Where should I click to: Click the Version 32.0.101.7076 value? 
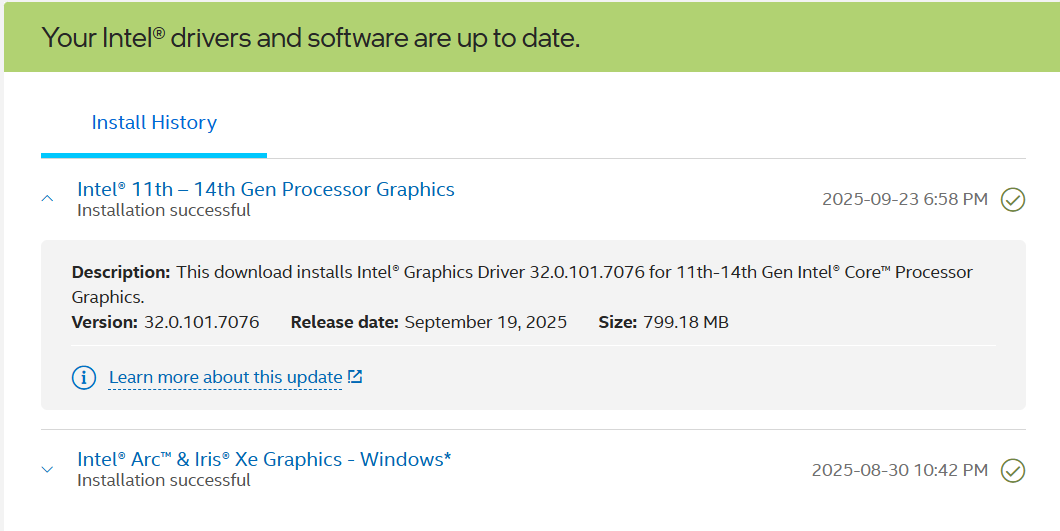[x=201, y=322]
